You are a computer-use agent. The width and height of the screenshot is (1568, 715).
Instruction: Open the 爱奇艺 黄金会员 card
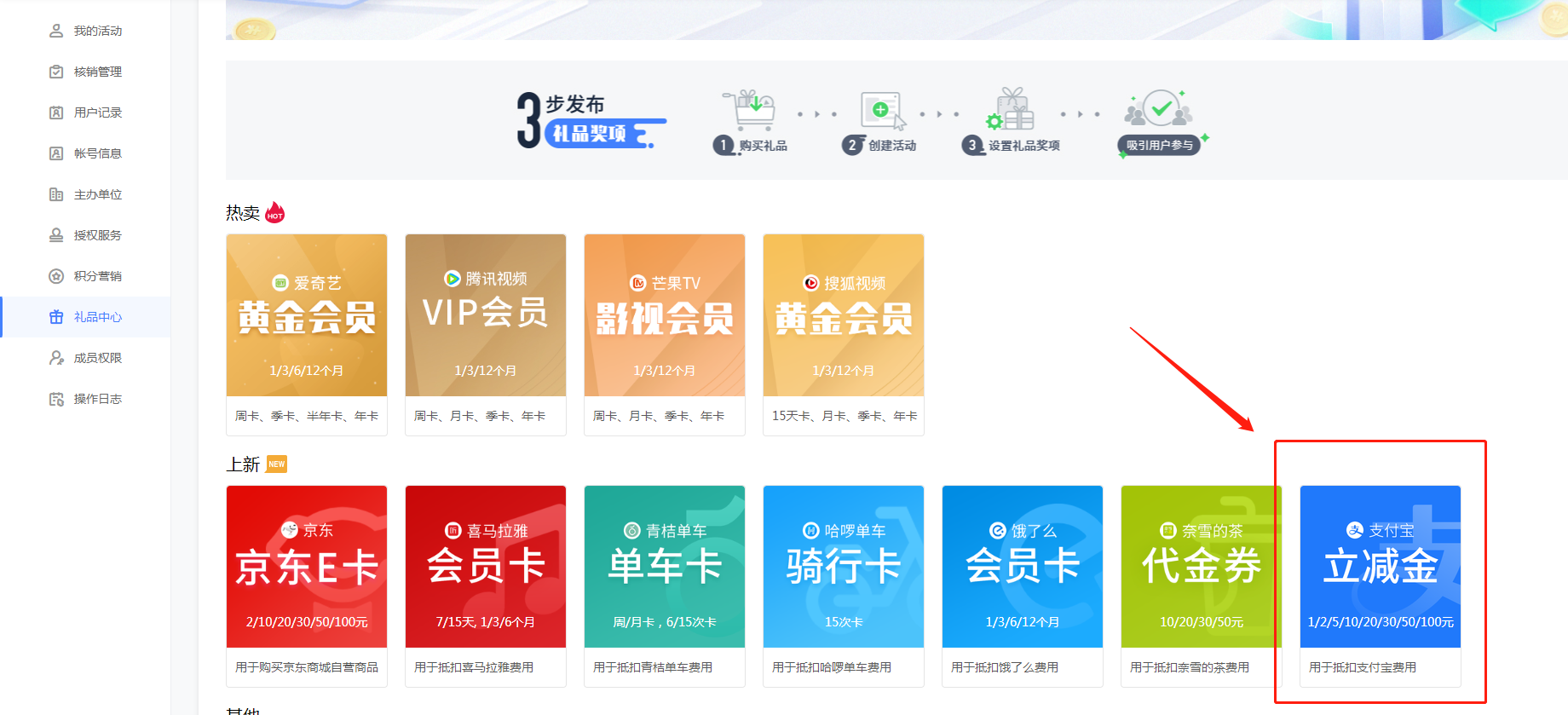307,335
